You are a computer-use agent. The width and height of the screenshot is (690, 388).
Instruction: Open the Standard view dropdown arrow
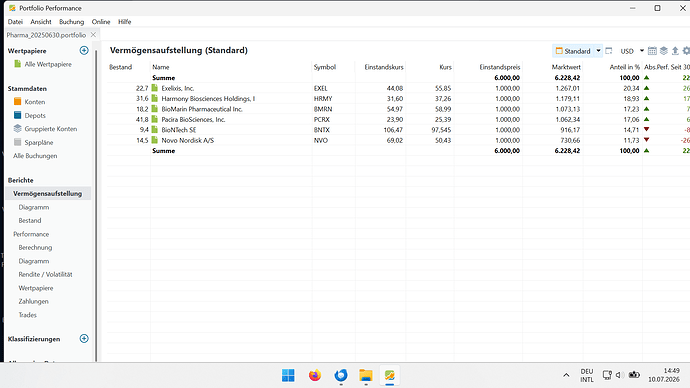point(598,51)
